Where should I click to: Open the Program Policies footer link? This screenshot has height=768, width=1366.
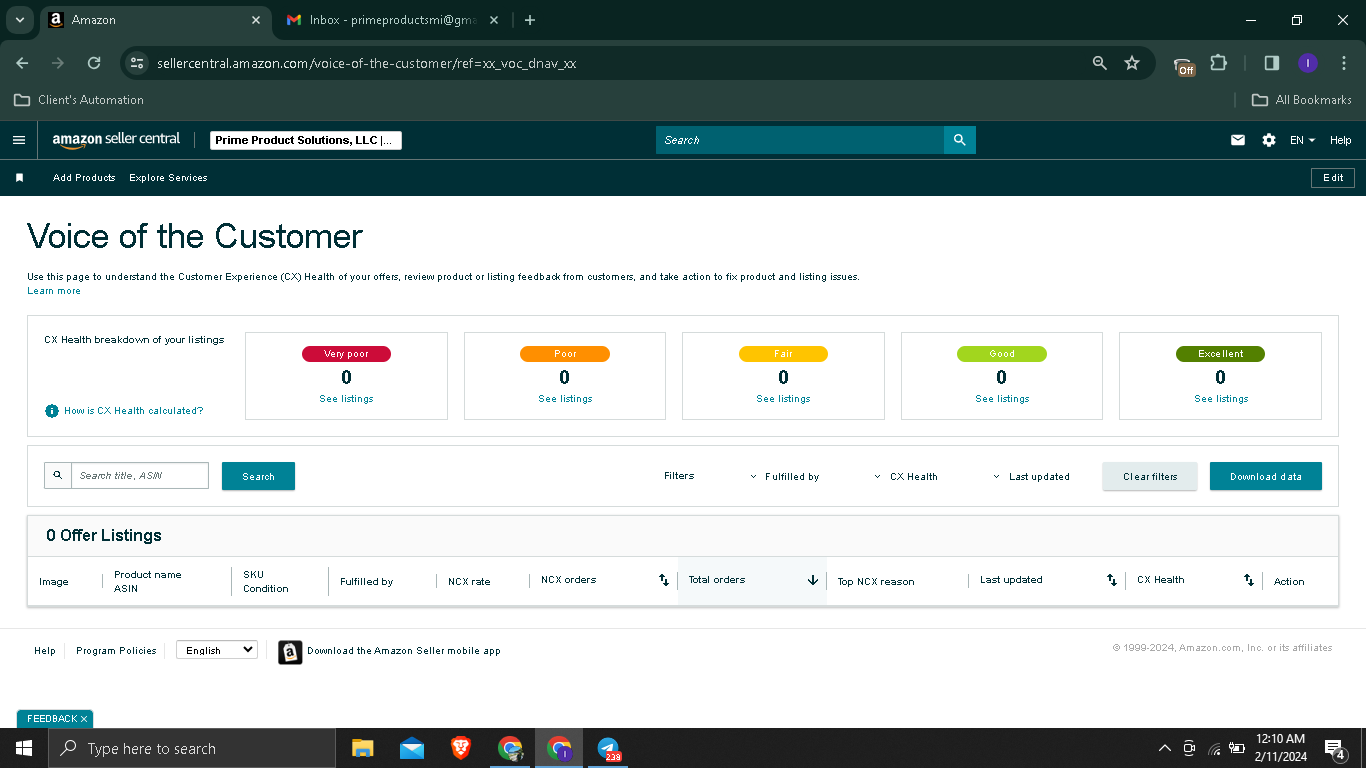click(x=116, y=651)
